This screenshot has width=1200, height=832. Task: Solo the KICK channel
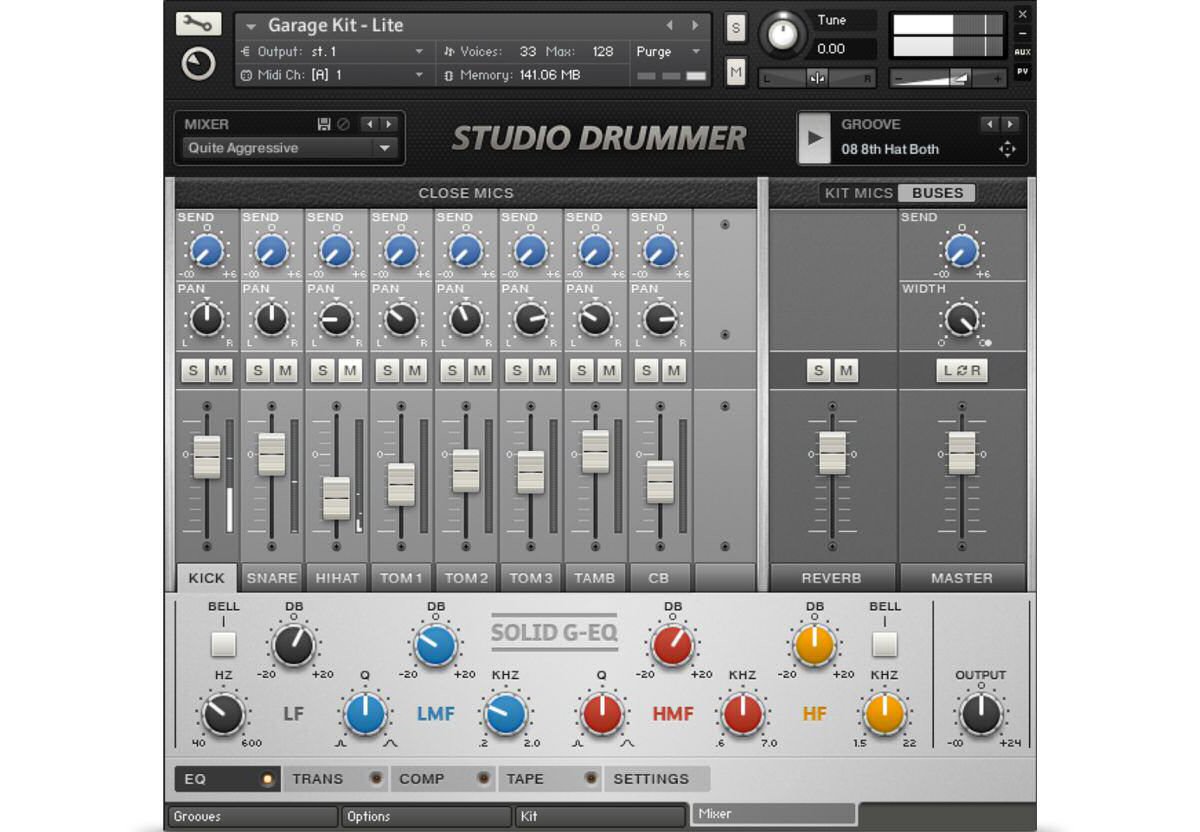(x=193, y=371)
